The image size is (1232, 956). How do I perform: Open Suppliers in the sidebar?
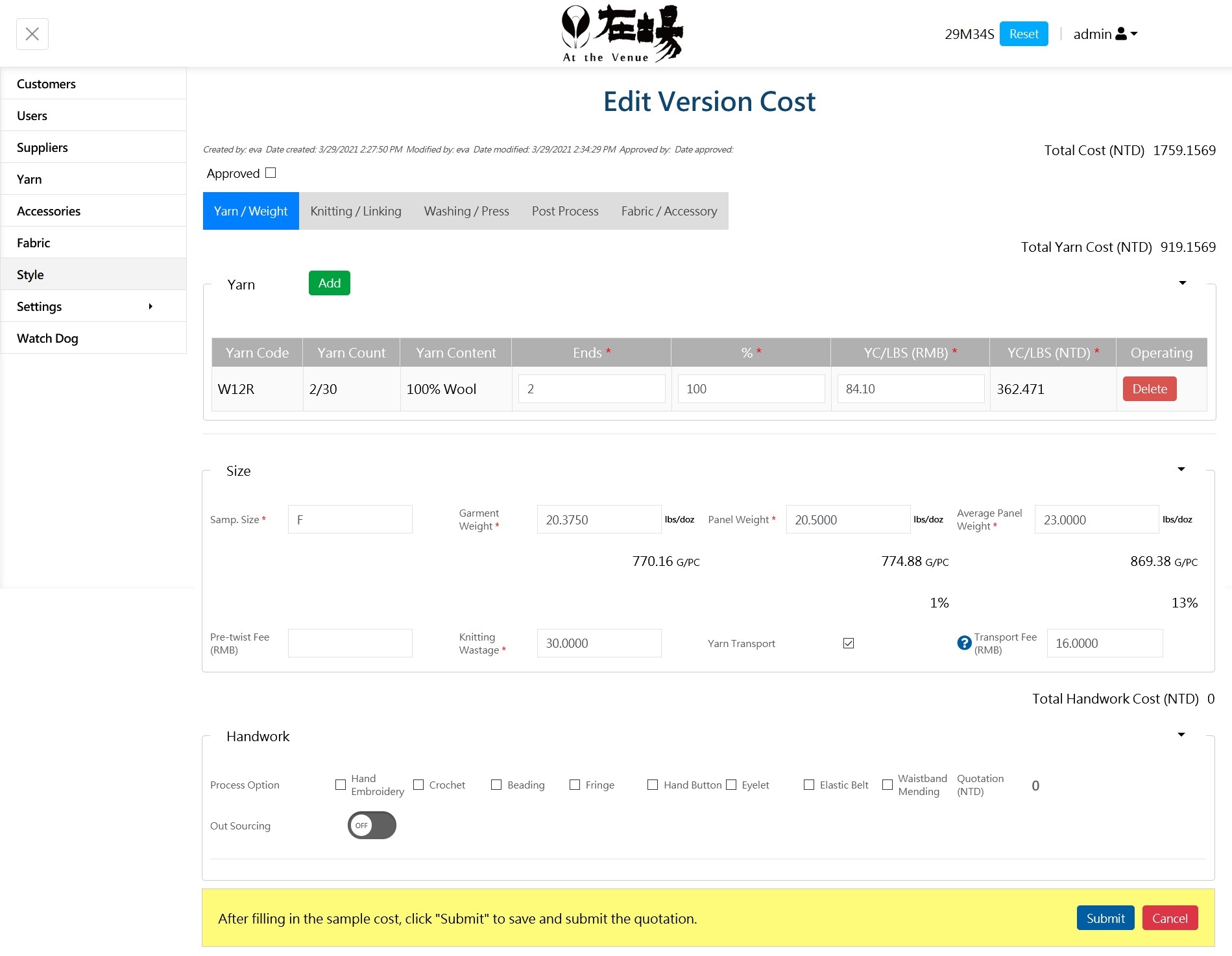[x=42, y=147]
